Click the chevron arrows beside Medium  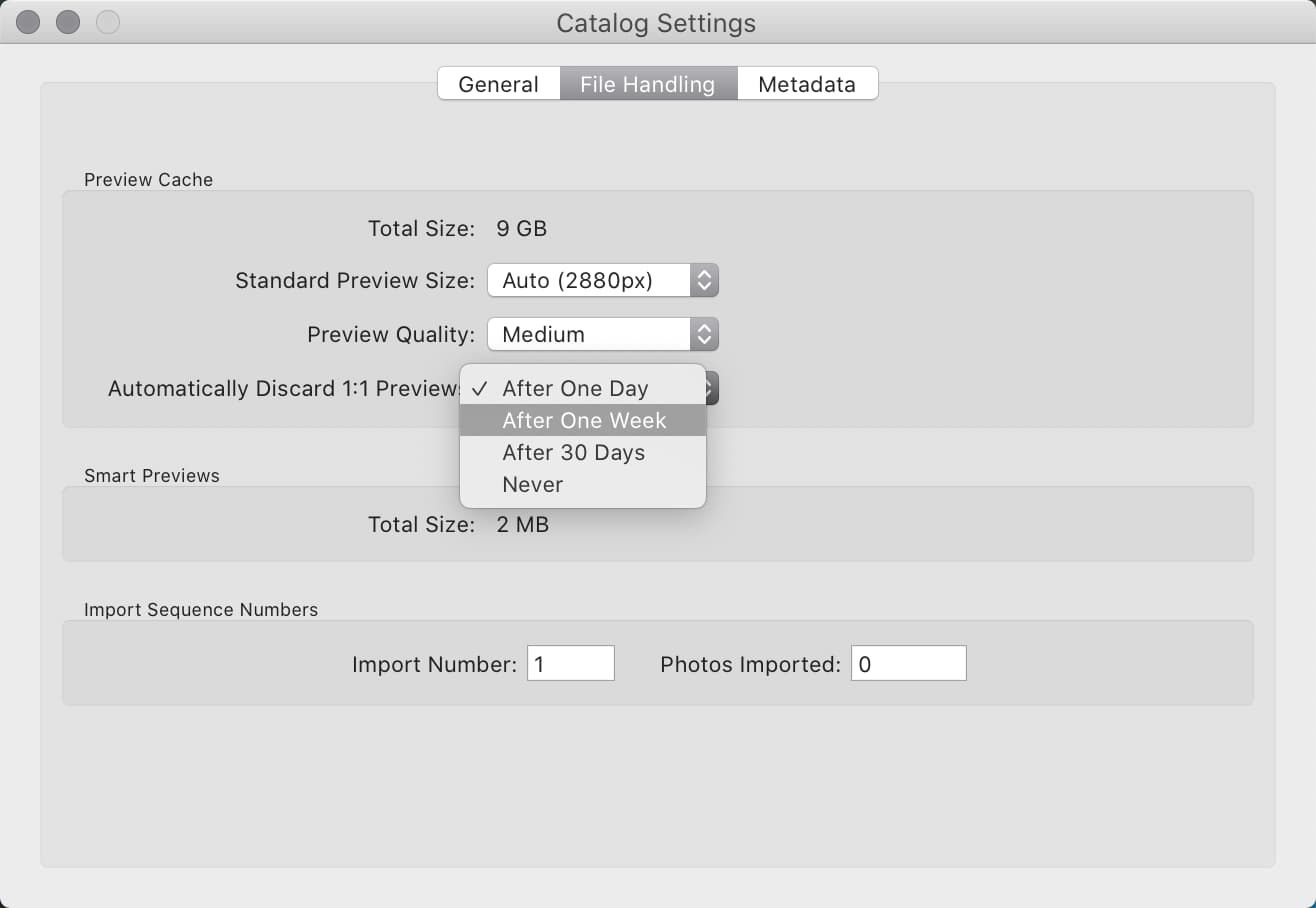705,334
